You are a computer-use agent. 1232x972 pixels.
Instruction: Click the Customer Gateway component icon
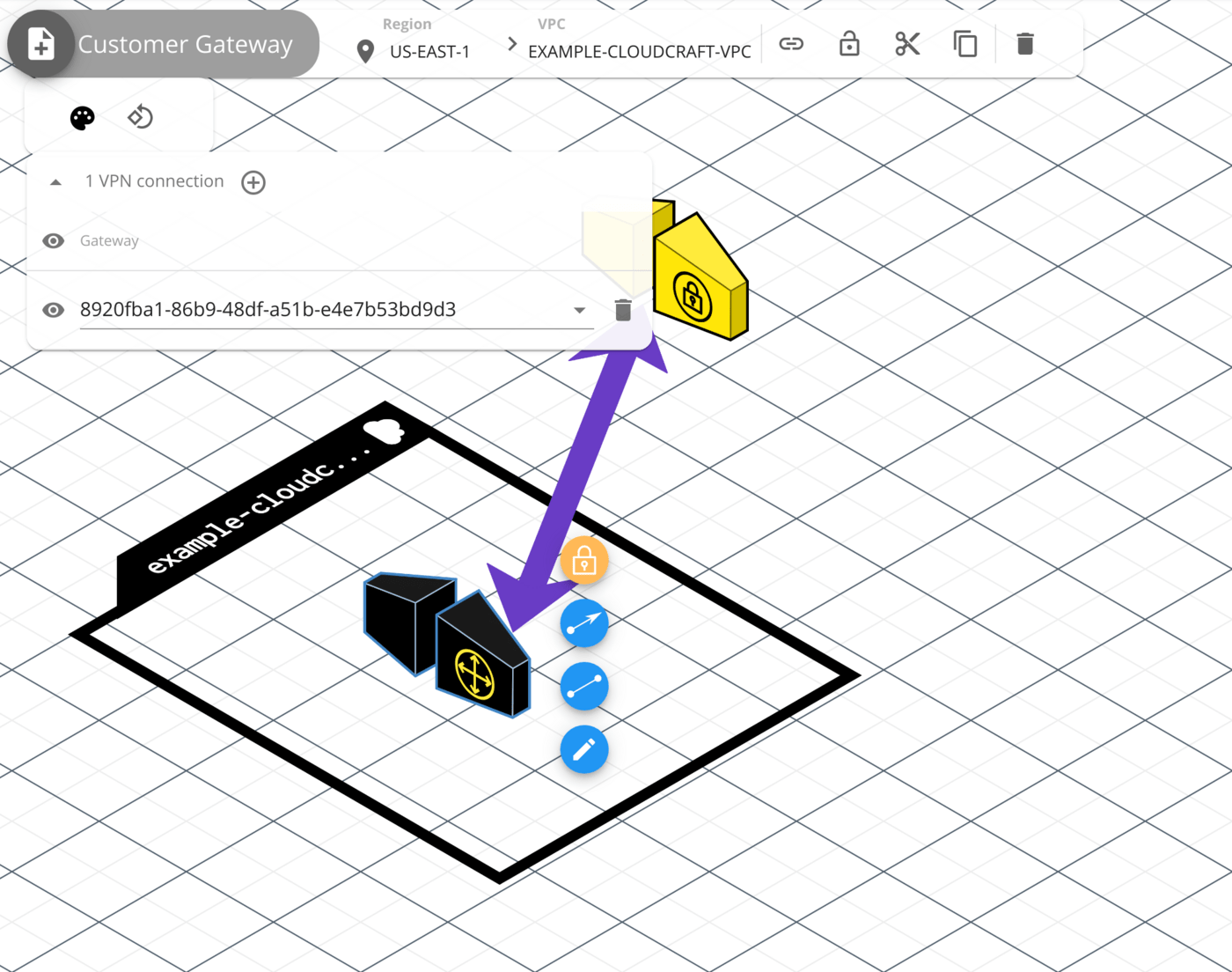point(40,44)
